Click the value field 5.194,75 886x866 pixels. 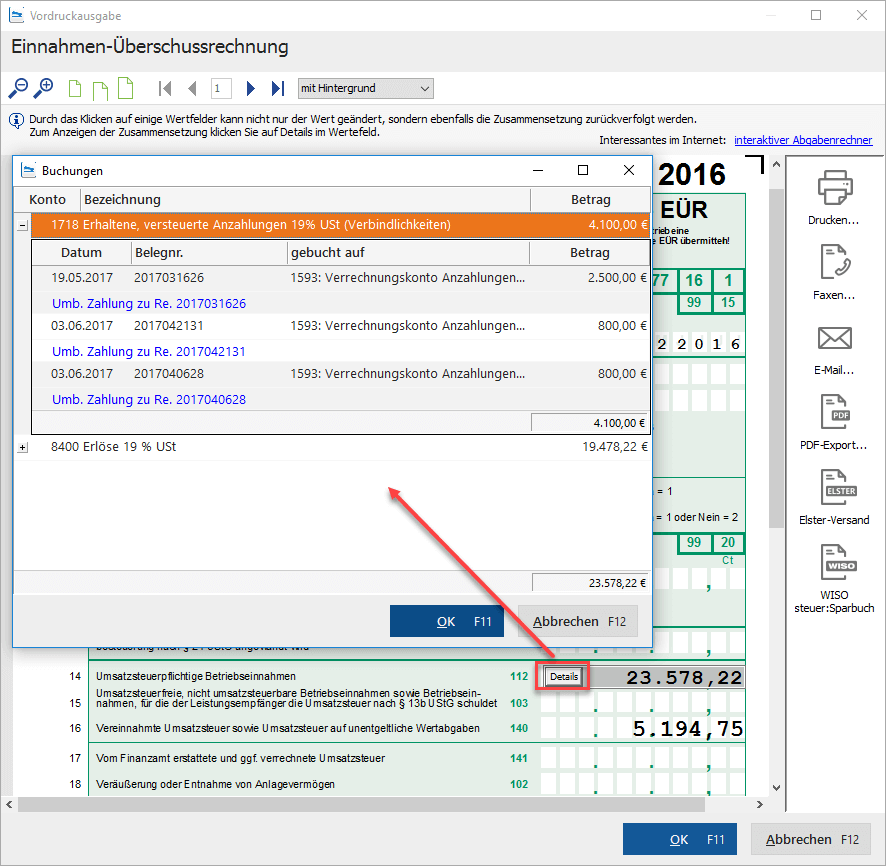(687, 729)
